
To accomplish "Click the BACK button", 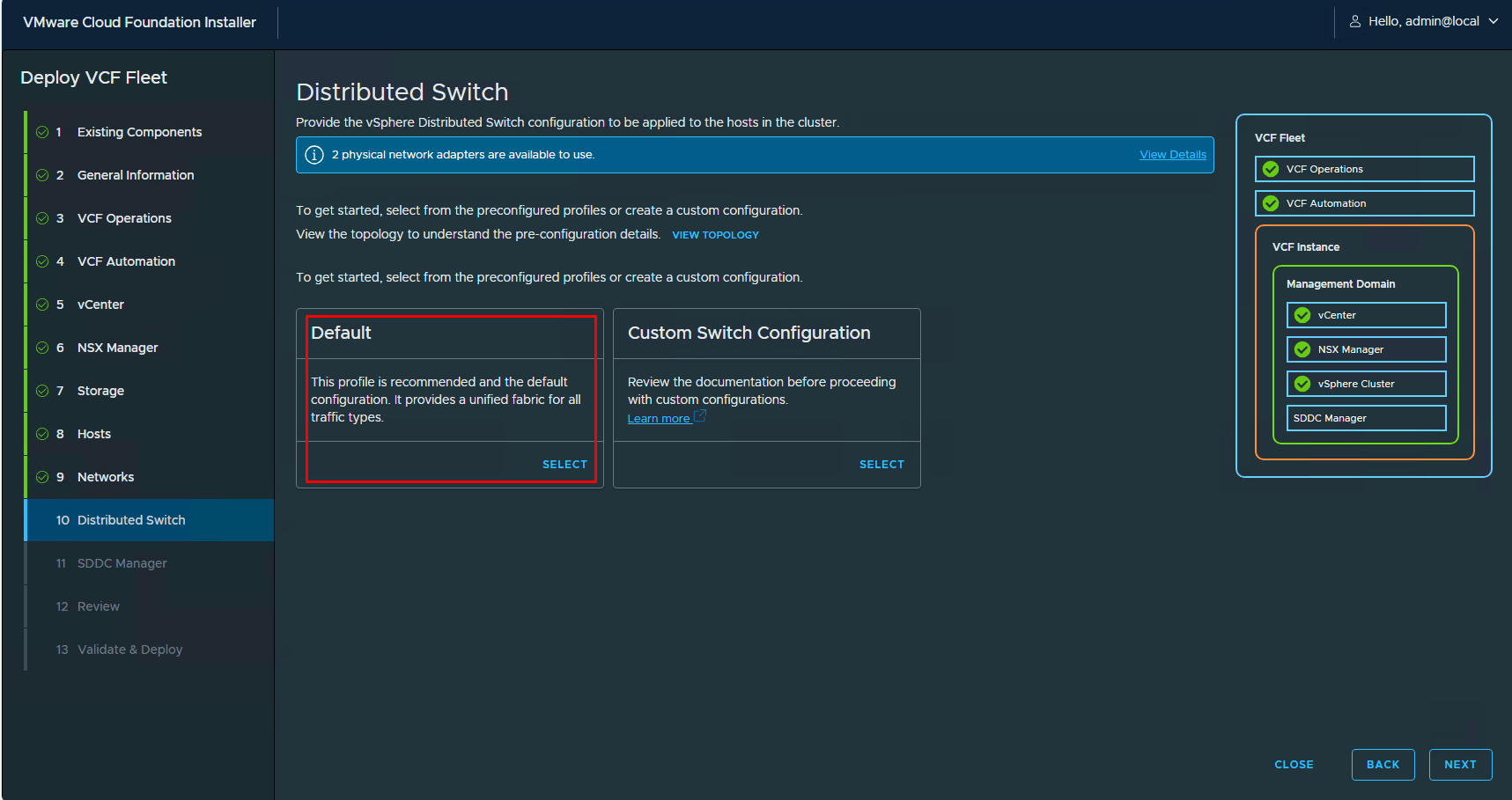I will click(1383, 765).
